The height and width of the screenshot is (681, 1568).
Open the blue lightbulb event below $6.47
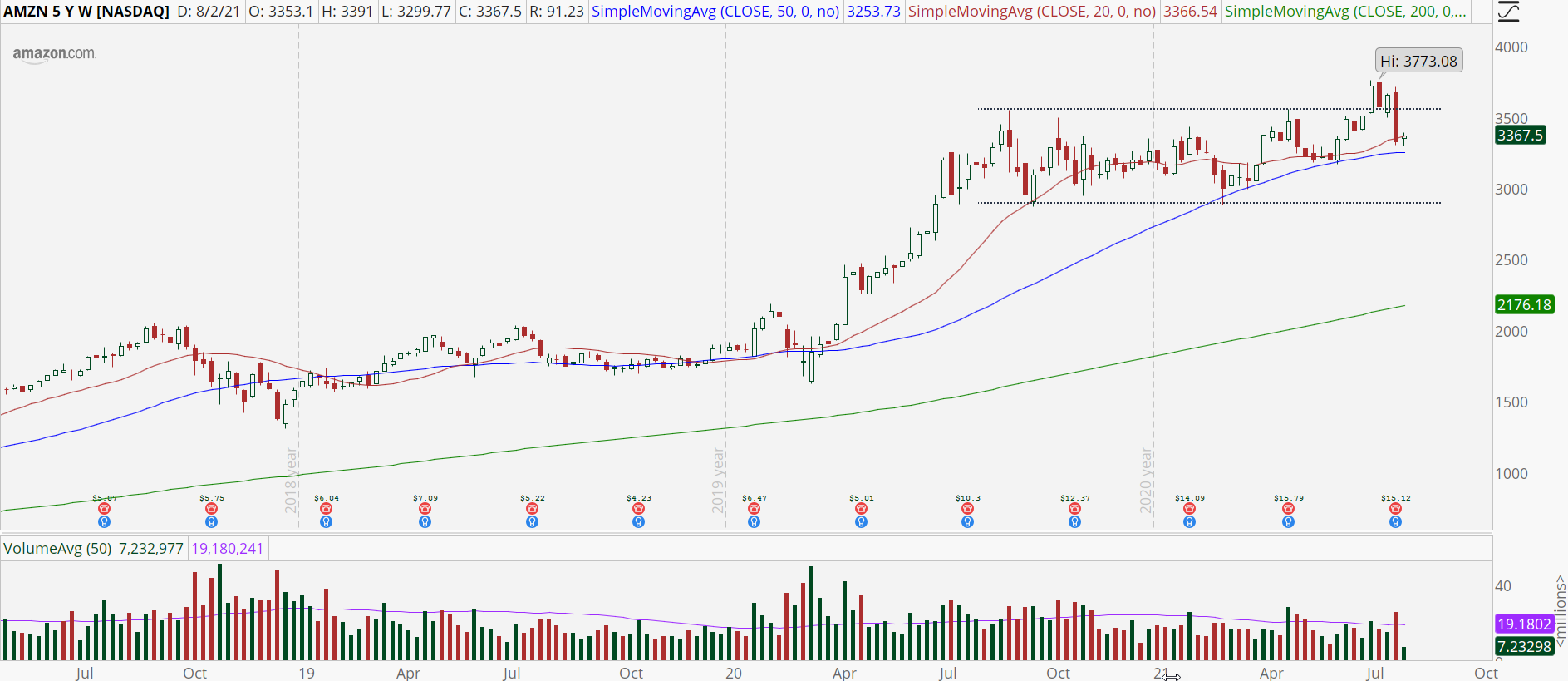(x=755, y=522)
